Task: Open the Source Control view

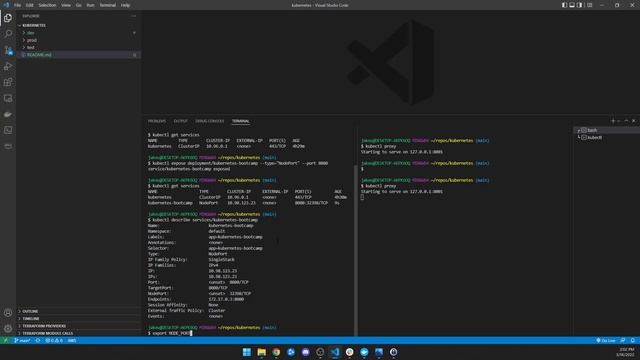Action: pos(8,50)
